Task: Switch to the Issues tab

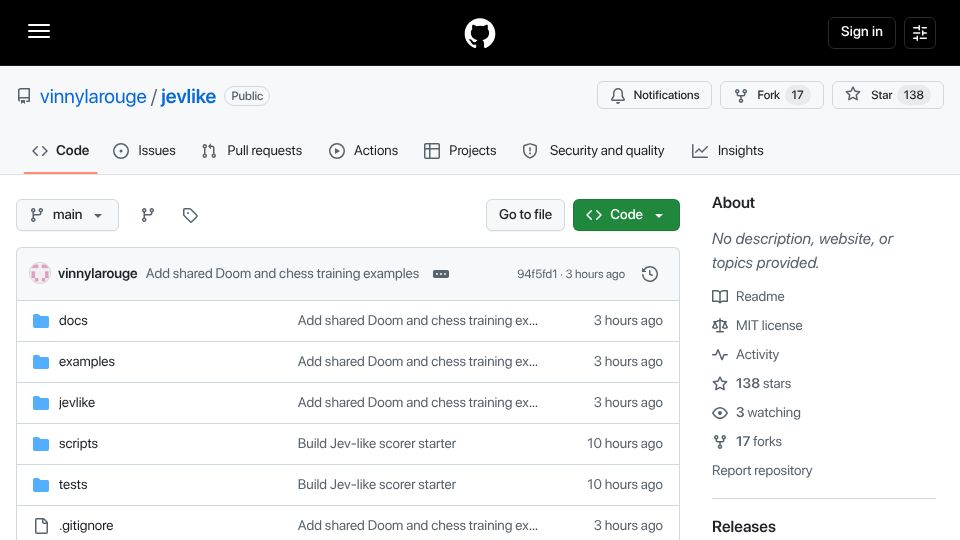Action: click(x=144, y=151)
